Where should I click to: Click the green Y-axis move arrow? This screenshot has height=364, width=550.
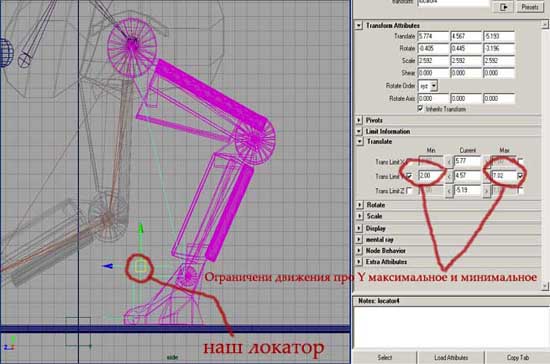pyautogui.click(x=141, y=229)
